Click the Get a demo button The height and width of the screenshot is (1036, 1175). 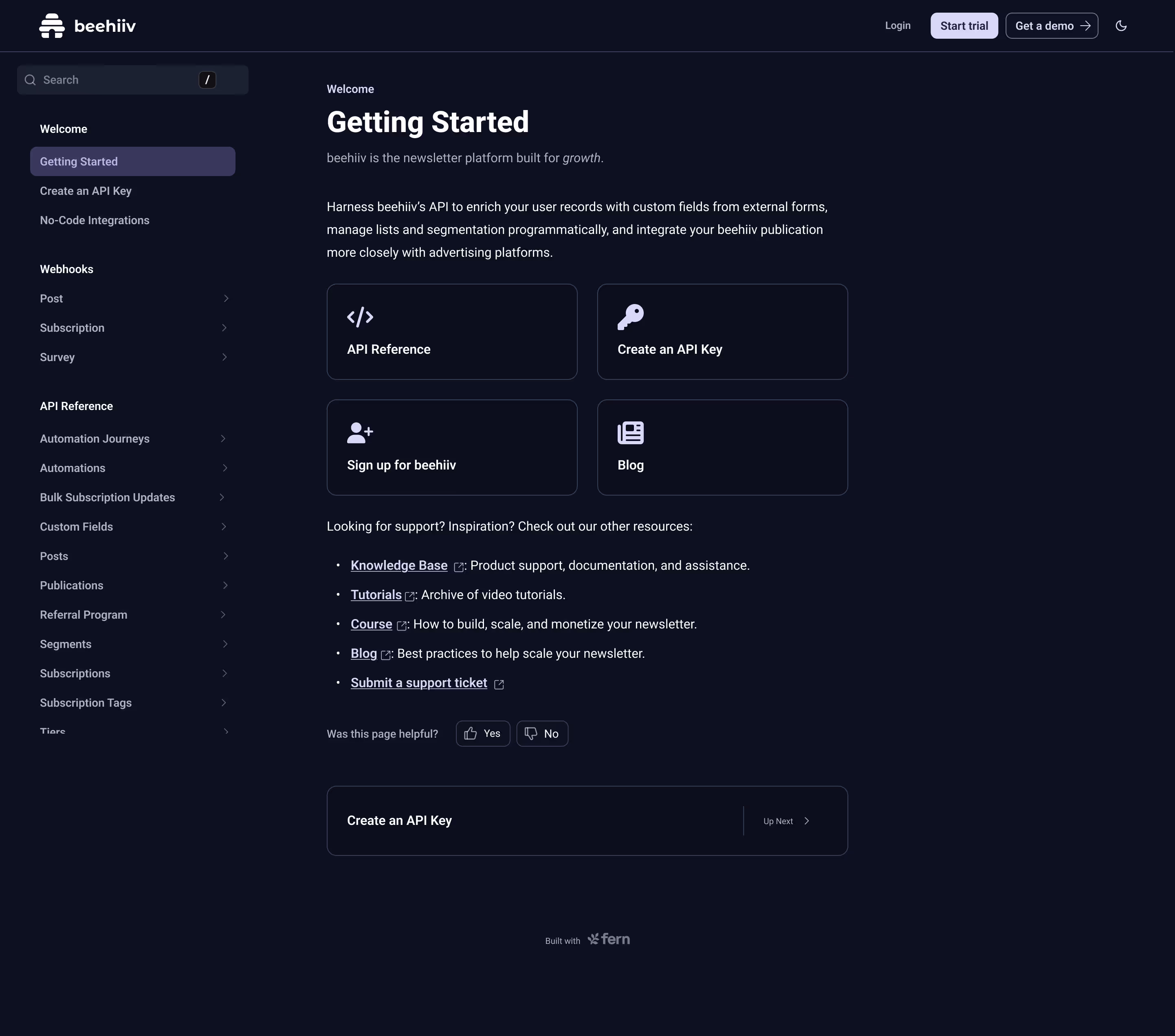pos(1051,26)
